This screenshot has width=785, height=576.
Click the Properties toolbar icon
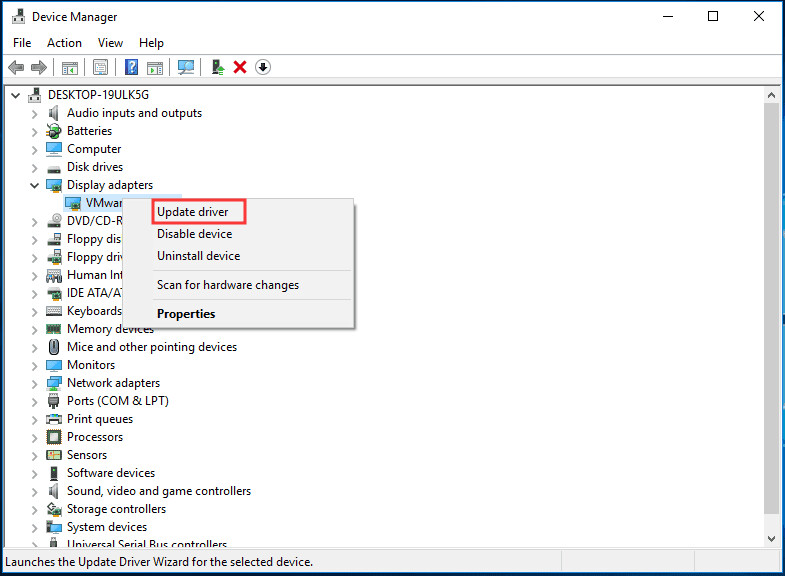pos(100,67)
